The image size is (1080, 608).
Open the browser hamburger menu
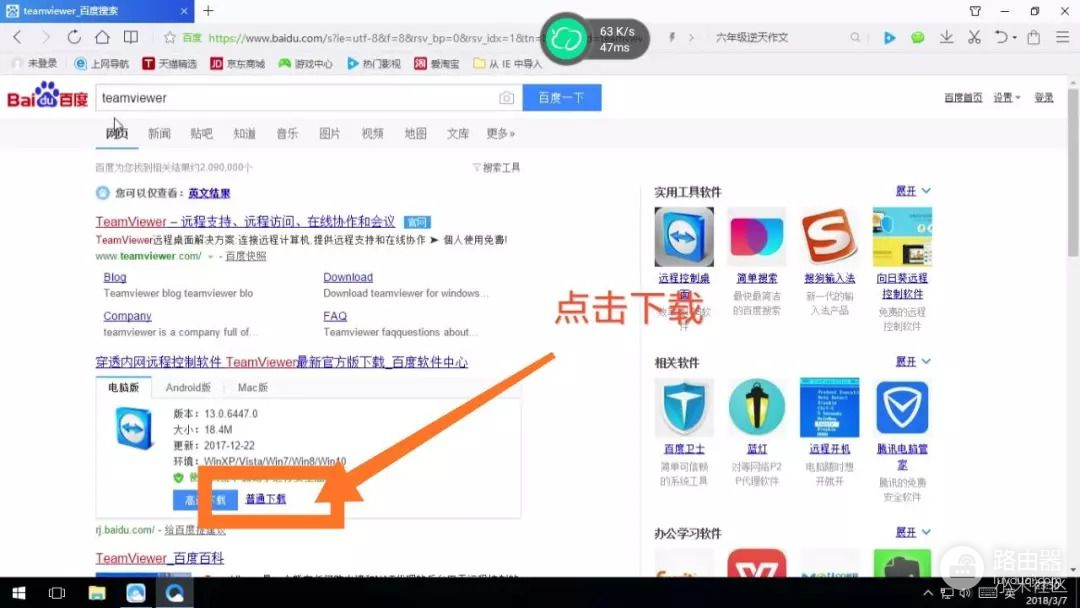click(1063, 37)
